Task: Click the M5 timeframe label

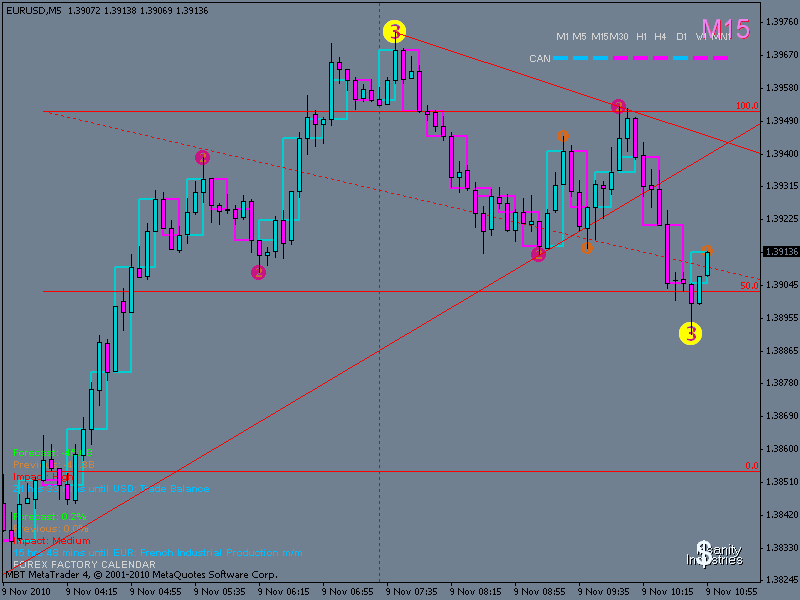Action: [579, 37]
